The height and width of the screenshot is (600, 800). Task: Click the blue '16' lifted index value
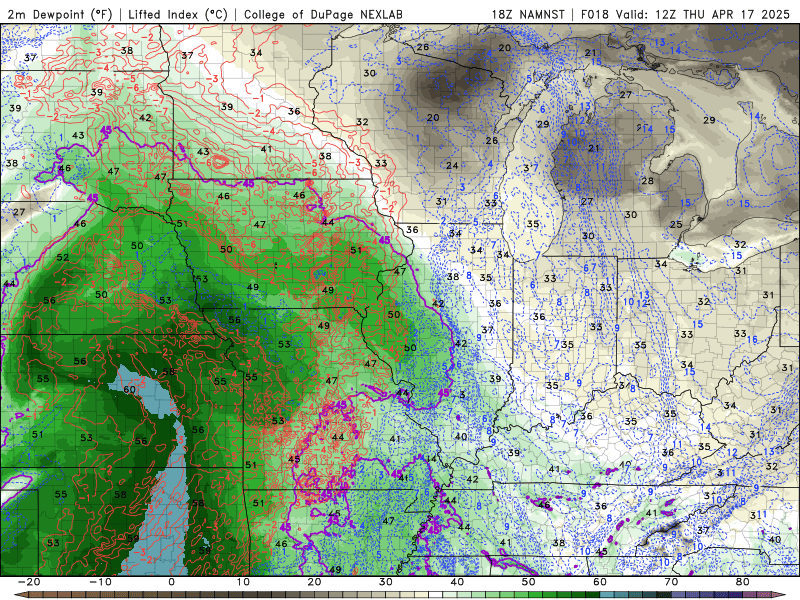click(x=752, y=340)
